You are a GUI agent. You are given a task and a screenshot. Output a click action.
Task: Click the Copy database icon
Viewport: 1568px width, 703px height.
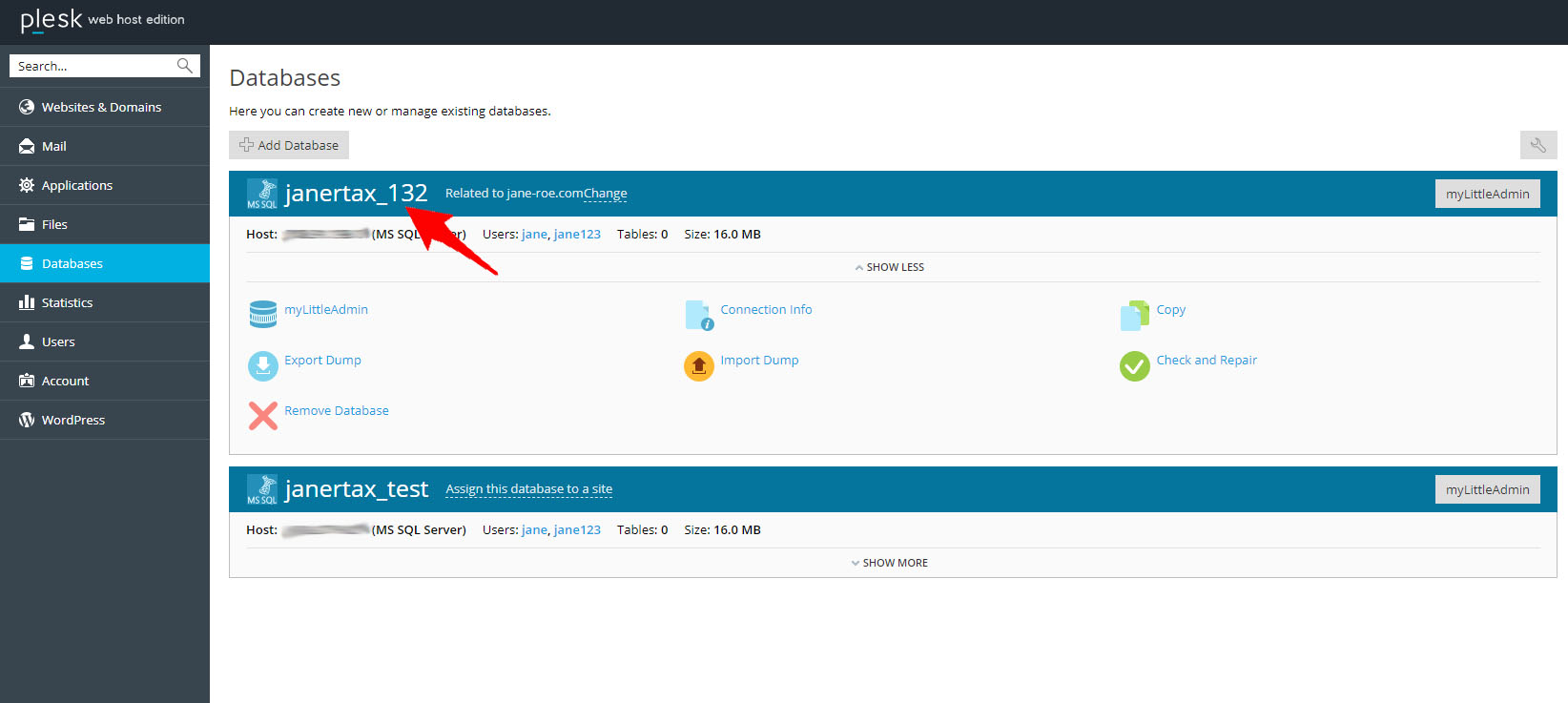1134,315
